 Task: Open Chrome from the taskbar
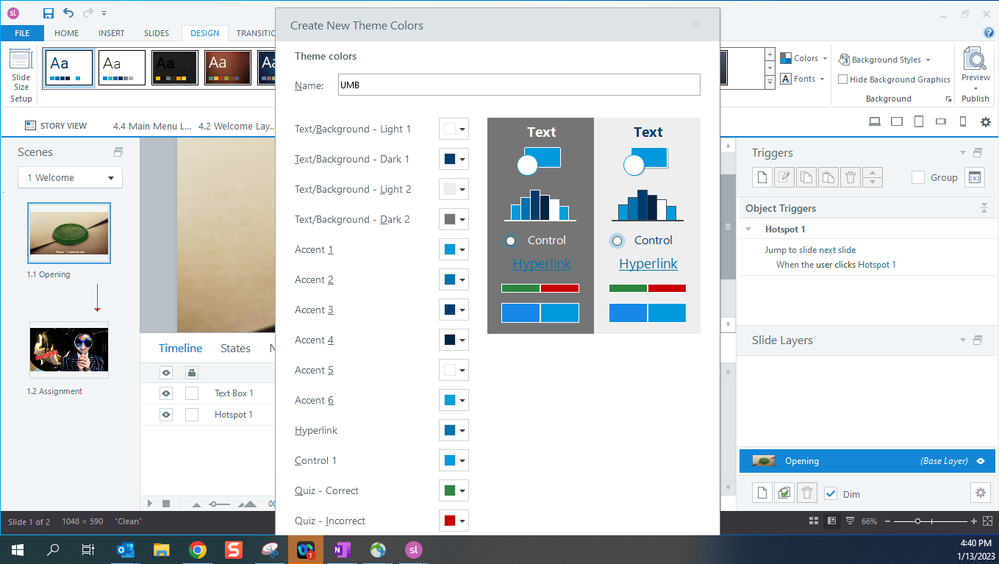point(198,549)
